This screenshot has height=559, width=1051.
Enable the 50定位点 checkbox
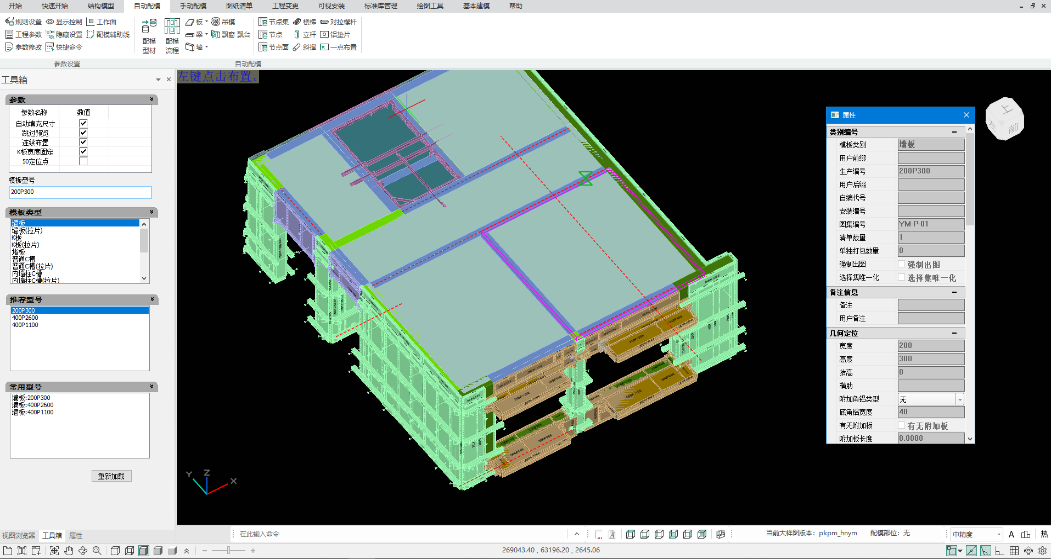[x=83, y=160]
